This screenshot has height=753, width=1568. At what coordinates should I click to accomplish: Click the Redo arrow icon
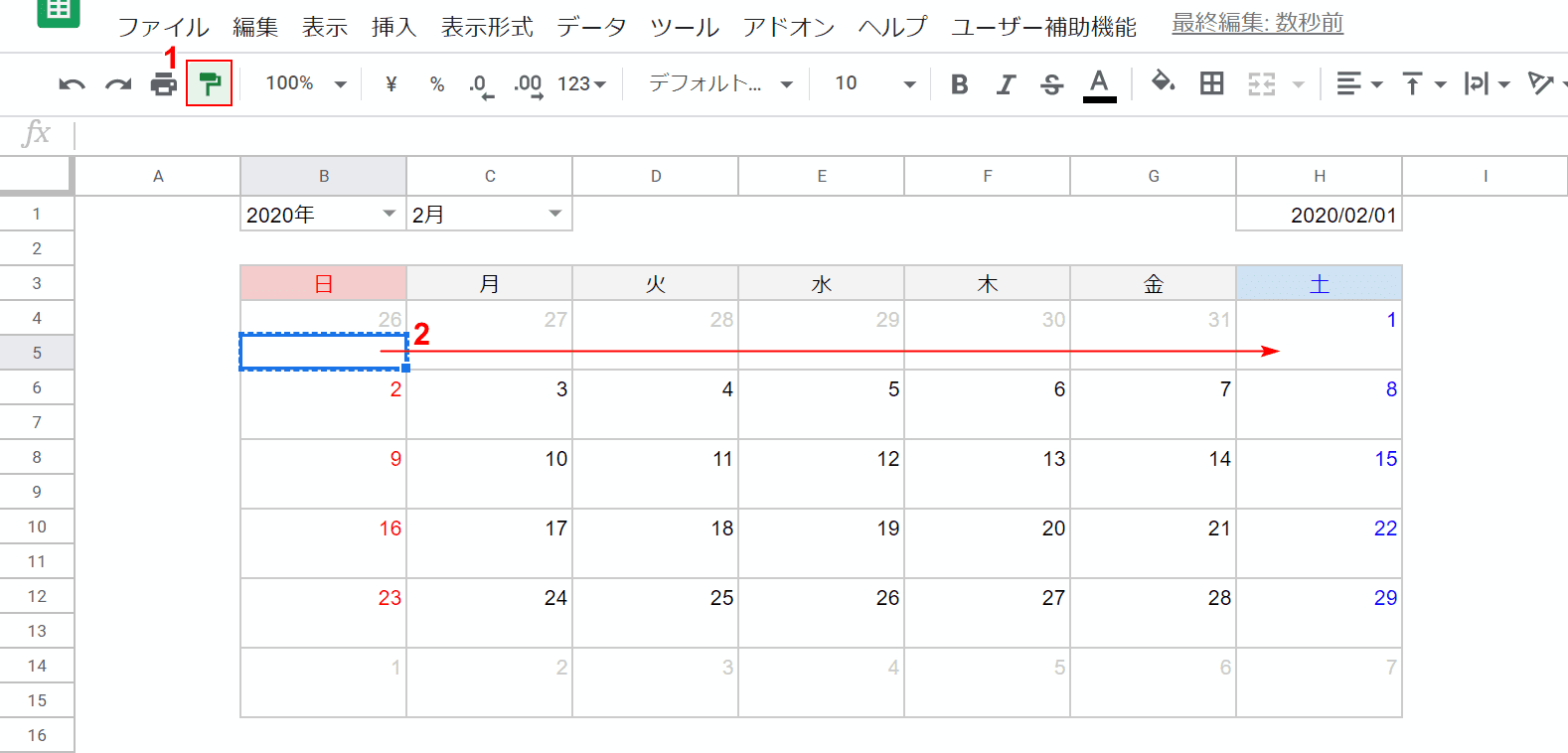[x=118, y=84]
